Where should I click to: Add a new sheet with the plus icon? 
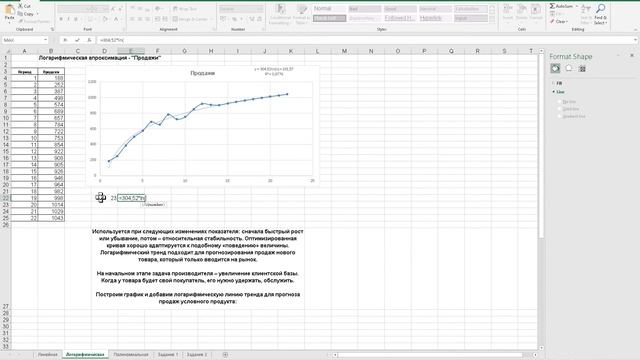[x=225, y=355]
